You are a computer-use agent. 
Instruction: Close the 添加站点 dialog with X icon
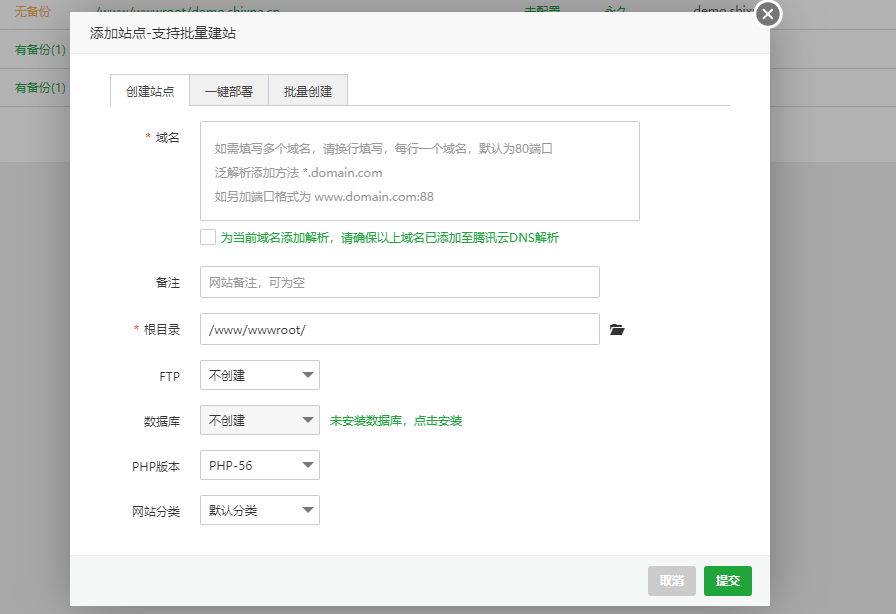pos(767,14)
